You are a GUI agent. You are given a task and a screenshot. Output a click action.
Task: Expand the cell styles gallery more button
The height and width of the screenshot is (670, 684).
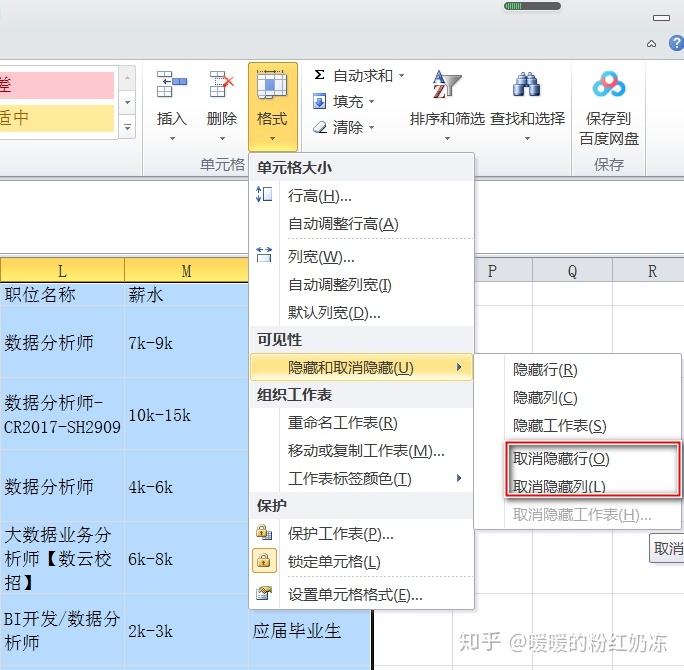[127, 127]
